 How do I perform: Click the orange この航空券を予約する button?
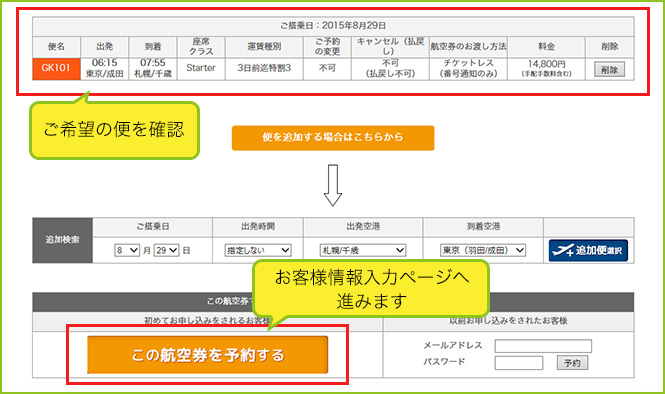point(208,355)
